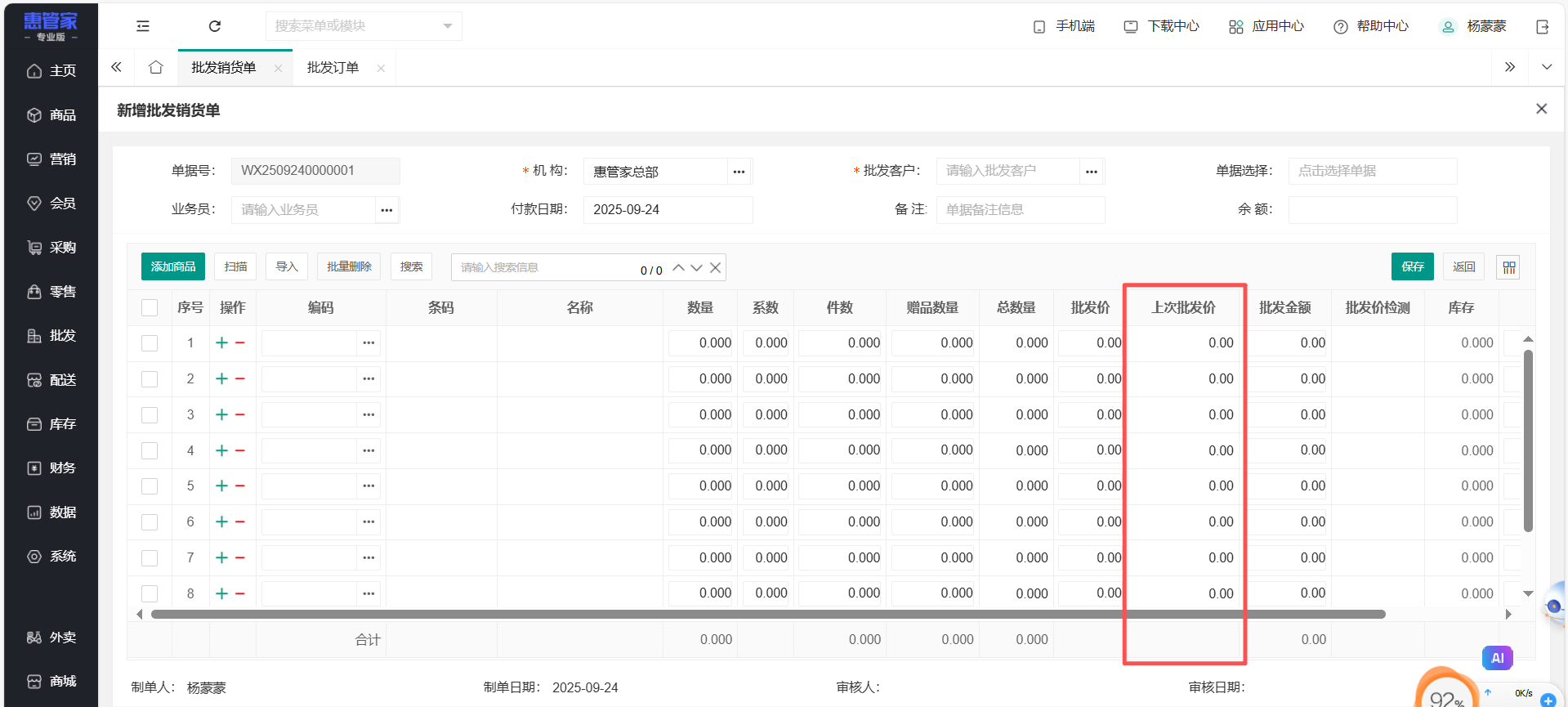
Task: Open 营销 in the sidebar
Action: [51, 159]
